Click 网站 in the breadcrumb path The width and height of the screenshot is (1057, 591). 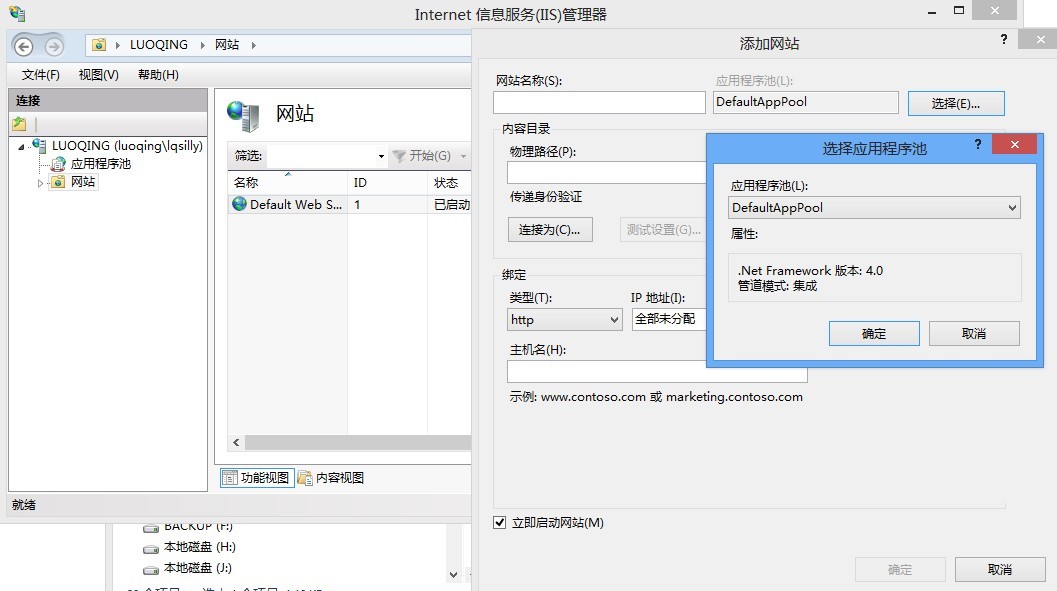(227, 44)
